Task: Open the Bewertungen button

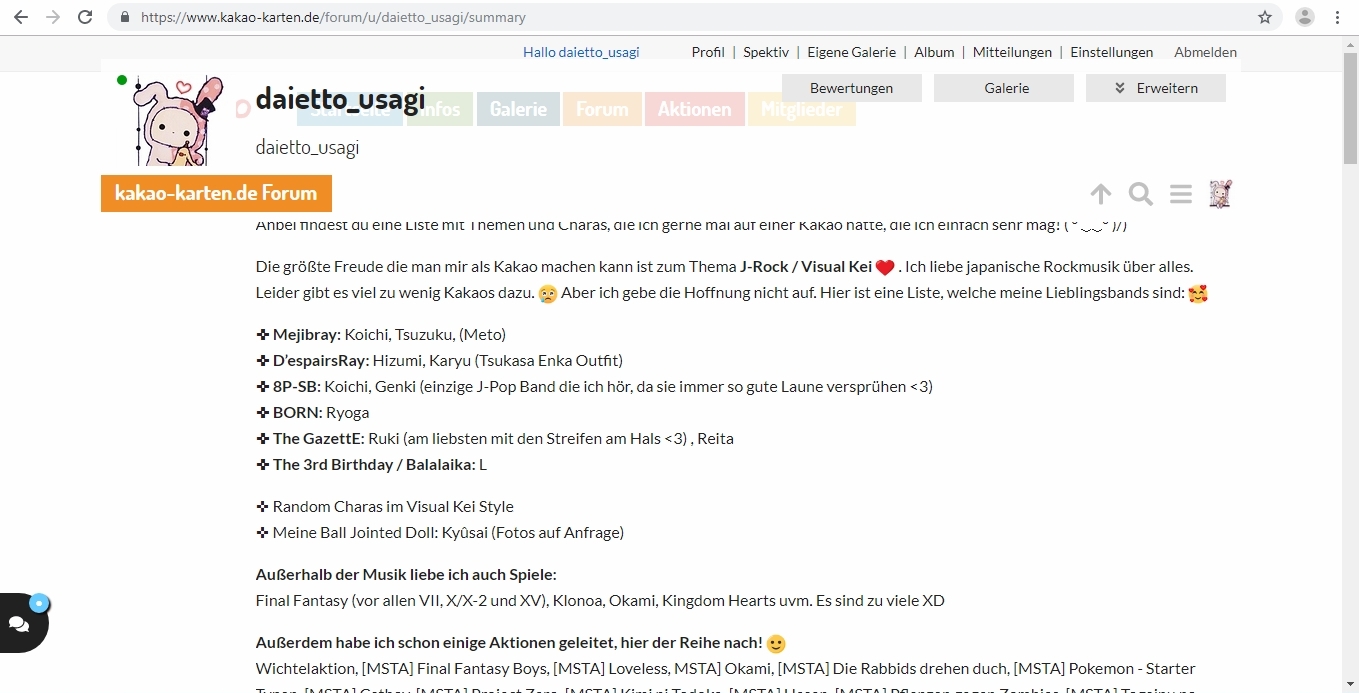Action: point(851,88)
